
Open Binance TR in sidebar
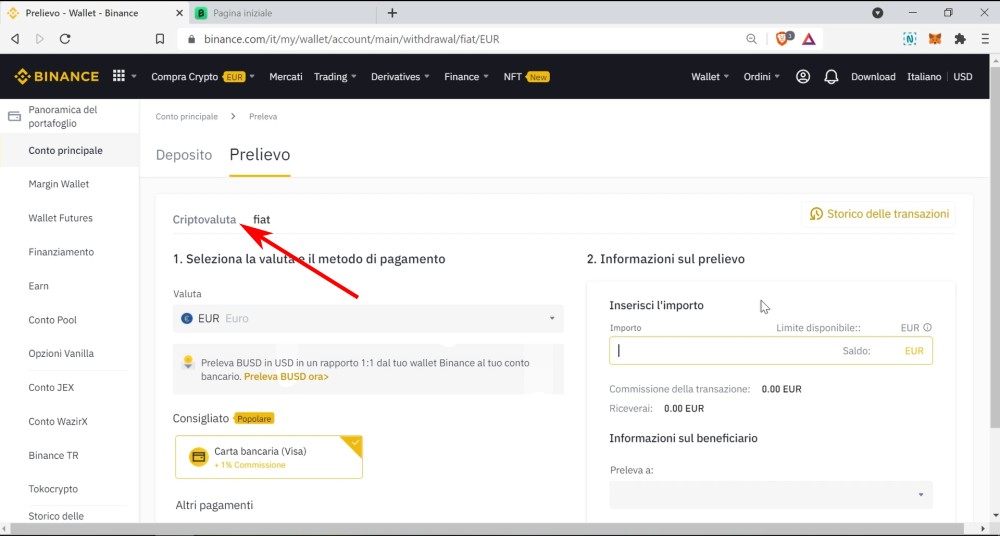coord(54,456)
